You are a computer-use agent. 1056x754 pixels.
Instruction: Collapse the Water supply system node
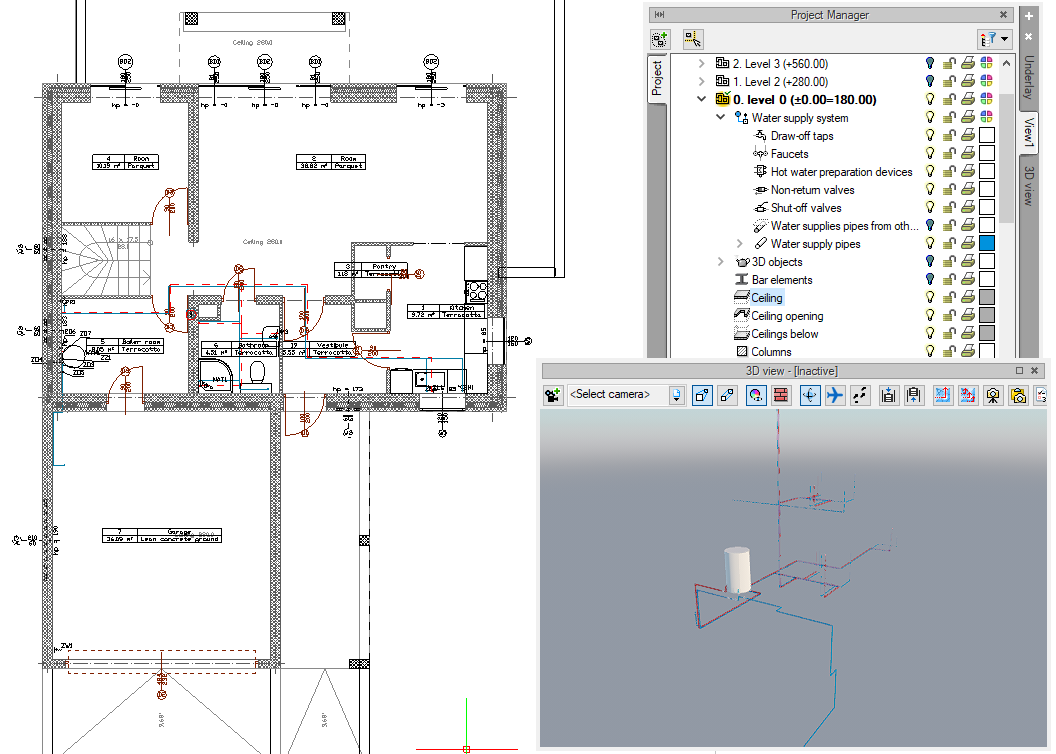point(721,117)
